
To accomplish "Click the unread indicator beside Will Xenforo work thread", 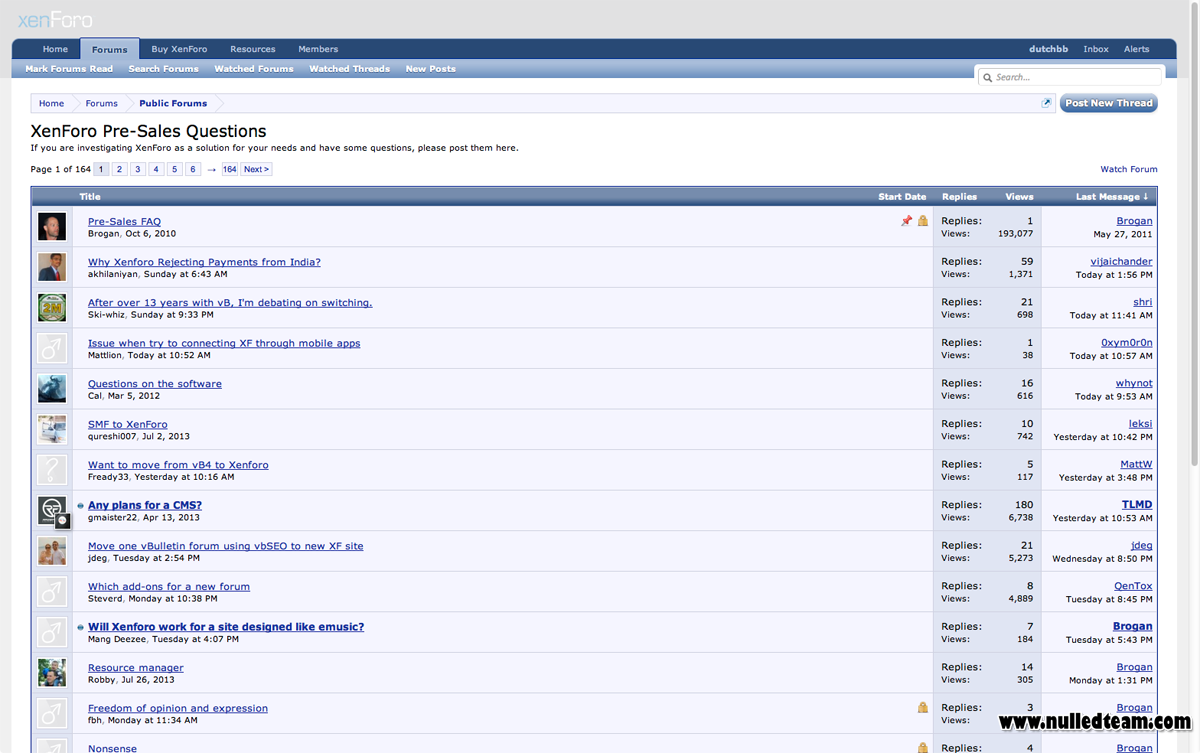I will (81, 628).
